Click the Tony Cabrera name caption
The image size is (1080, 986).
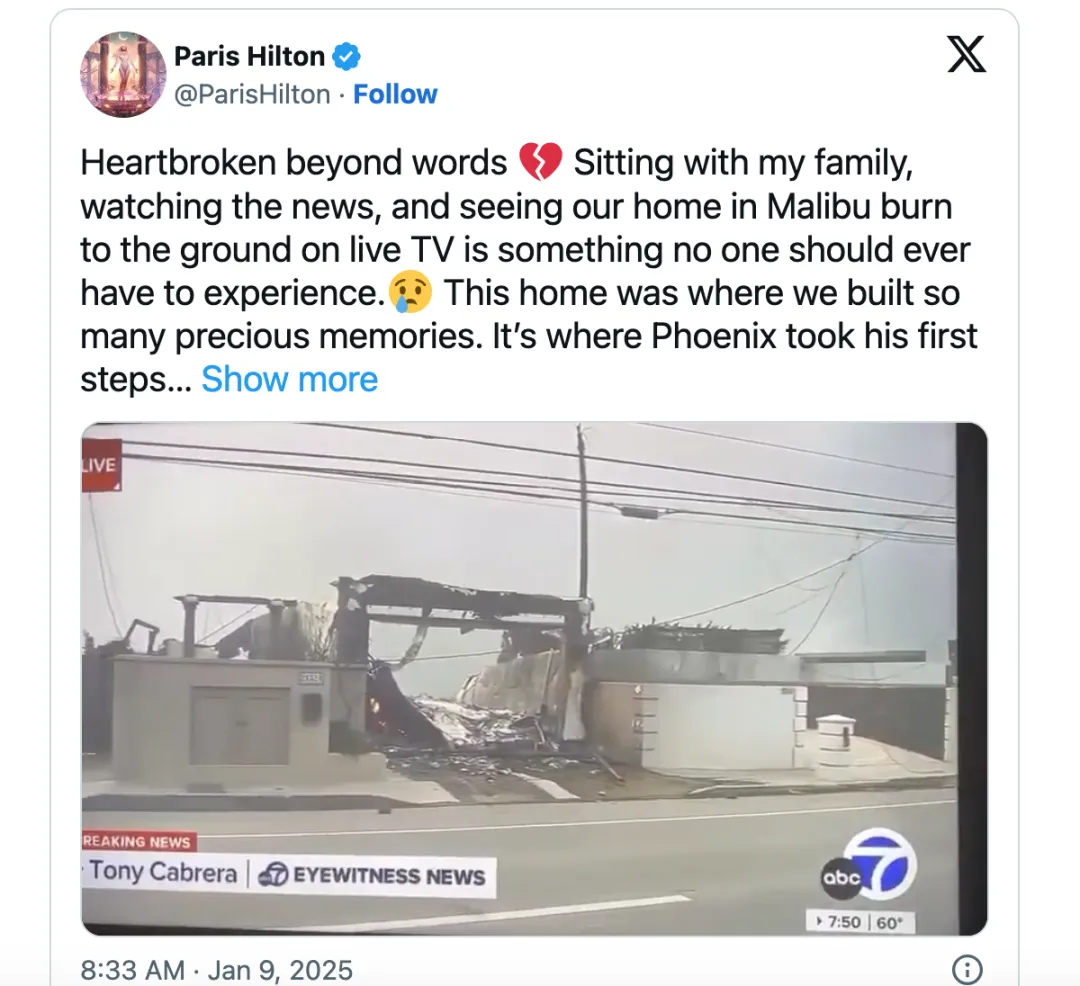163,872
